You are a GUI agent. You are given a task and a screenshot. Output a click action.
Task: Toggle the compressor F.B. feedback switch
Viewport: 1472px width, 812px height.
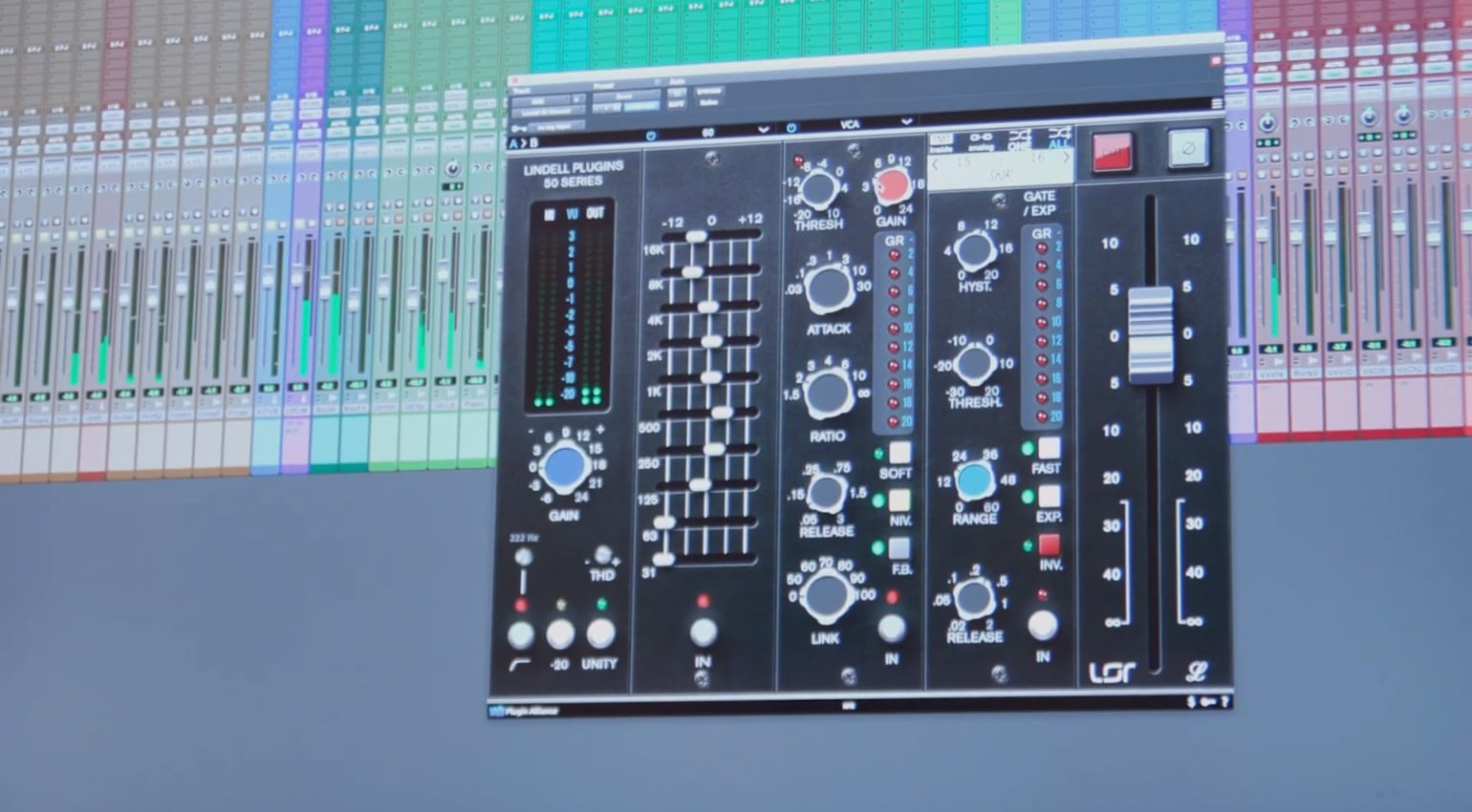(x=899, y=548)
